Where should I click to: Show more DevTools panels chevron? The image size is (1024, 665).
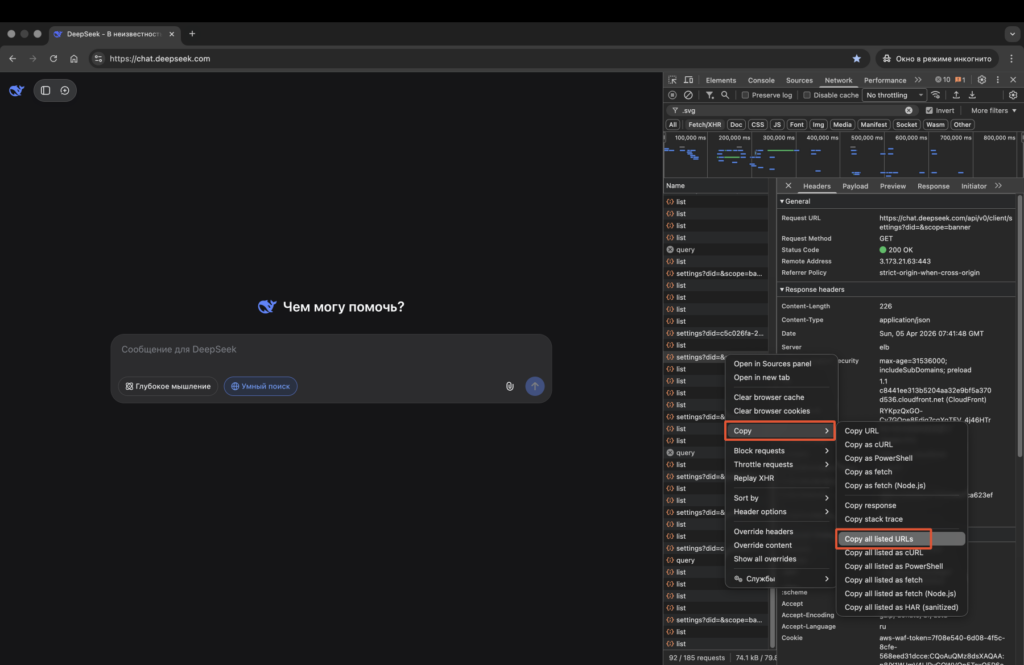coord(918,80)
